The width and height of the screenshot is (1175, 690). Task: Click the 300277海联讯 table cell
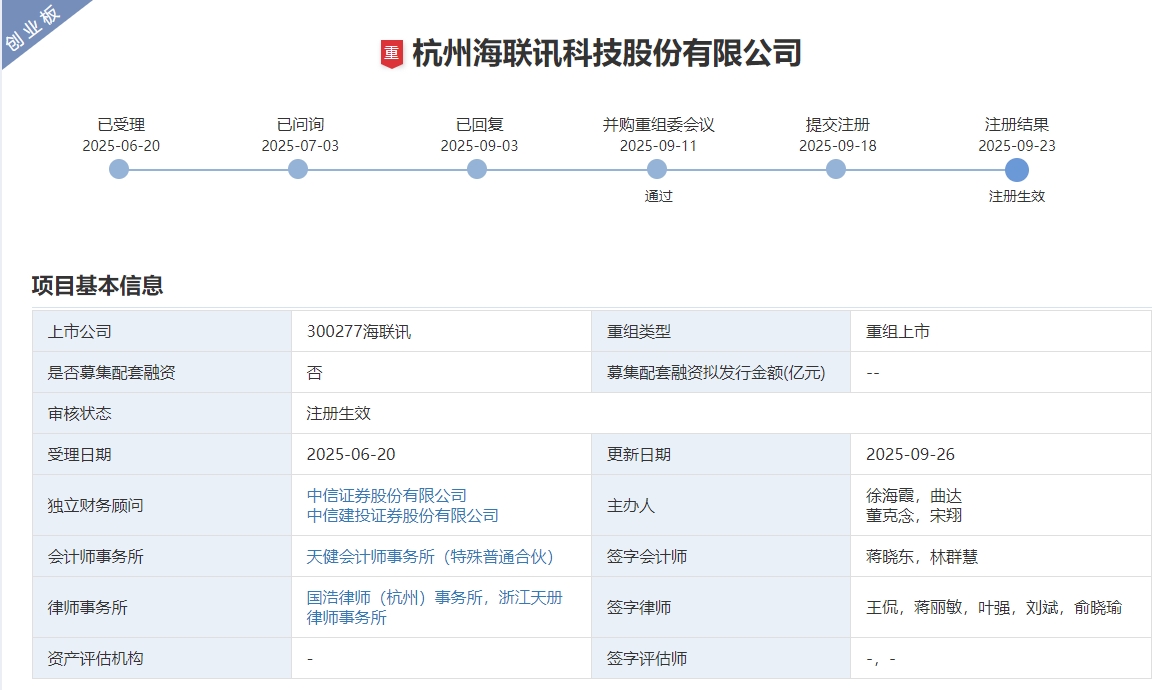click(x=441, y=331)
